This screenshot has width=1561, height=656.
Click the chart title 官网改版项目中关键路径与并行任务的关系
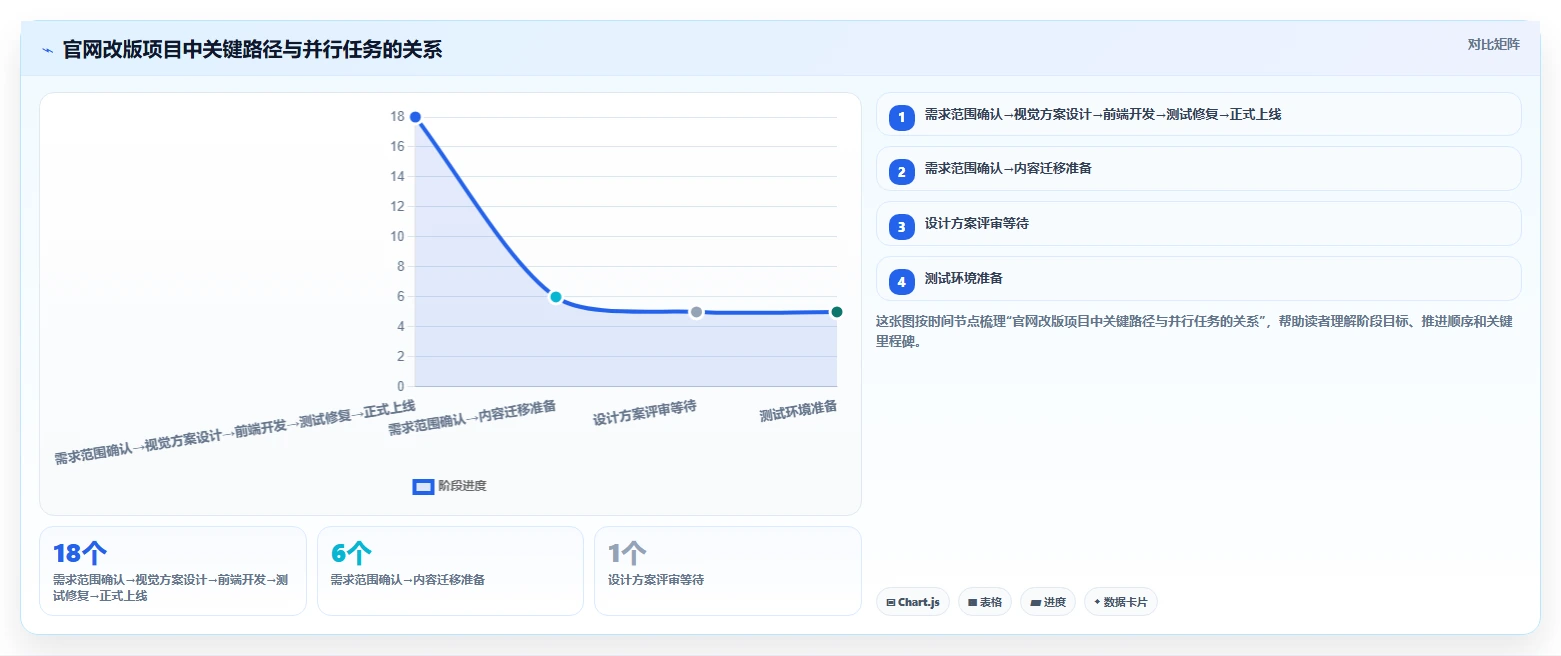pyautogui.click(x=252, y=49)
